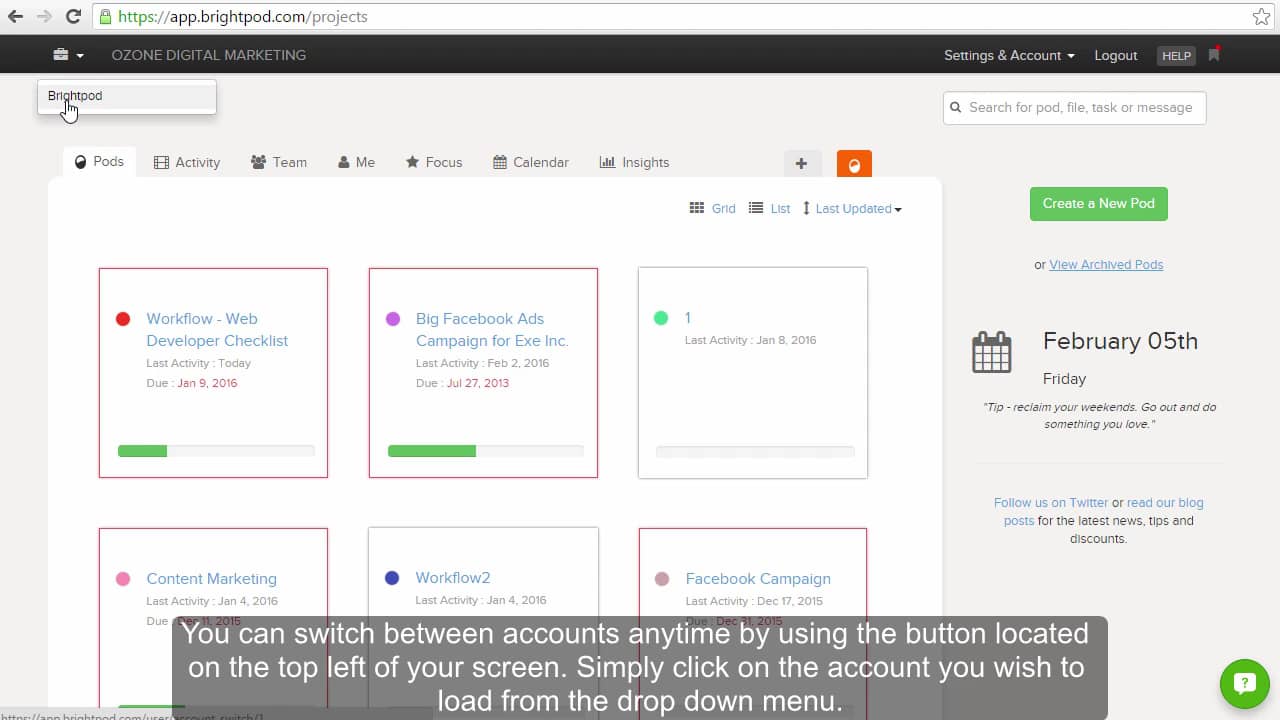Screen dimensions: 1280x720
Task: Click the orange pod button beside tabs
Action: pyautogui.click(x=854, y=164)
